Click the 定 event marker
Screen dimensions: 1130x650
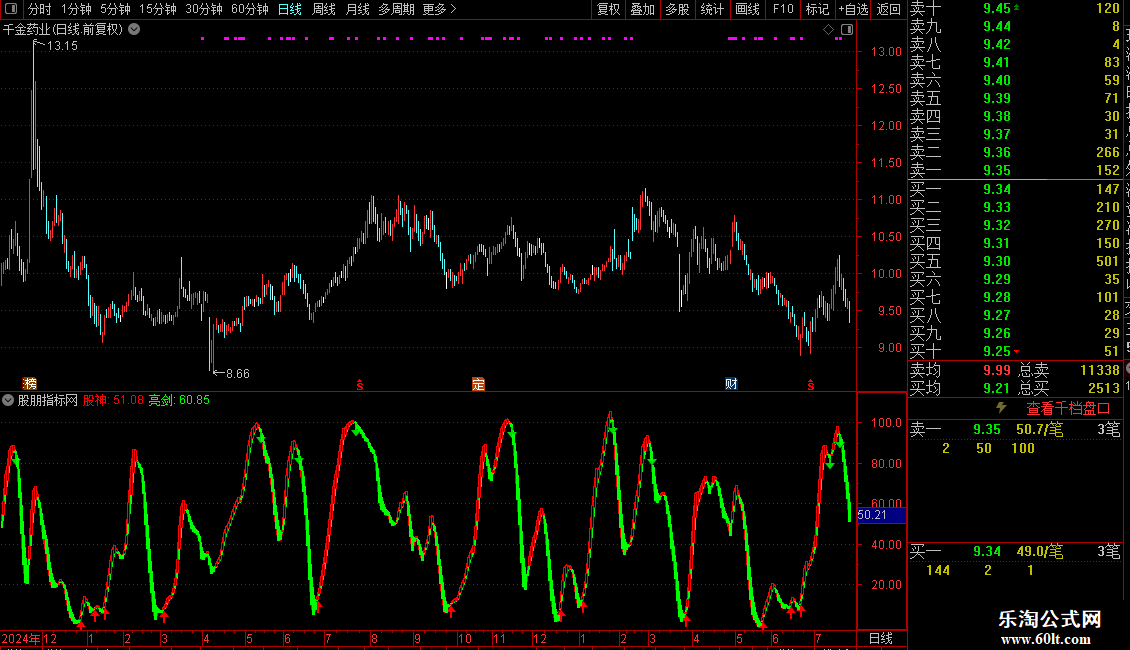(x=478, y=383)
